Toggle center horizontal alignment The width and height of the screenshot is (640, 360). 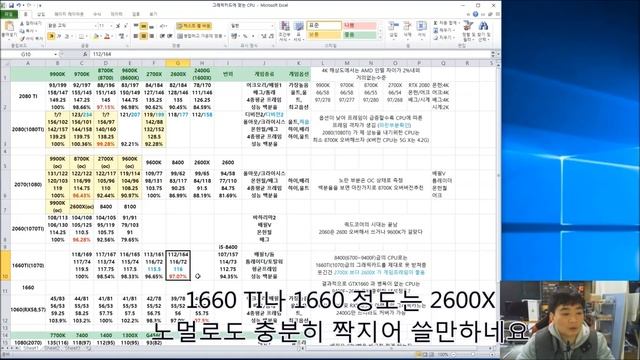point(144,36)
